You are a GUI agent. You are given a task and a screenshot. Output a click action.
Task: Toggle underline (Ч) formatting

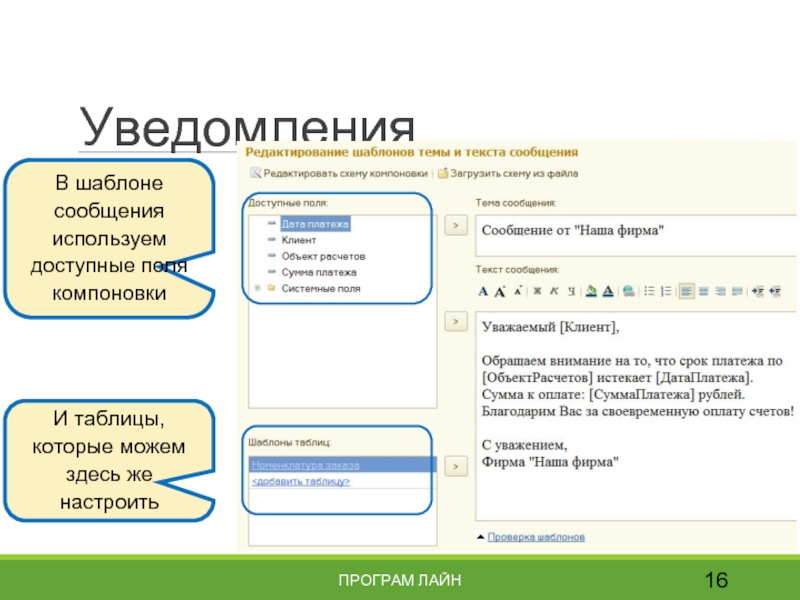571,291
